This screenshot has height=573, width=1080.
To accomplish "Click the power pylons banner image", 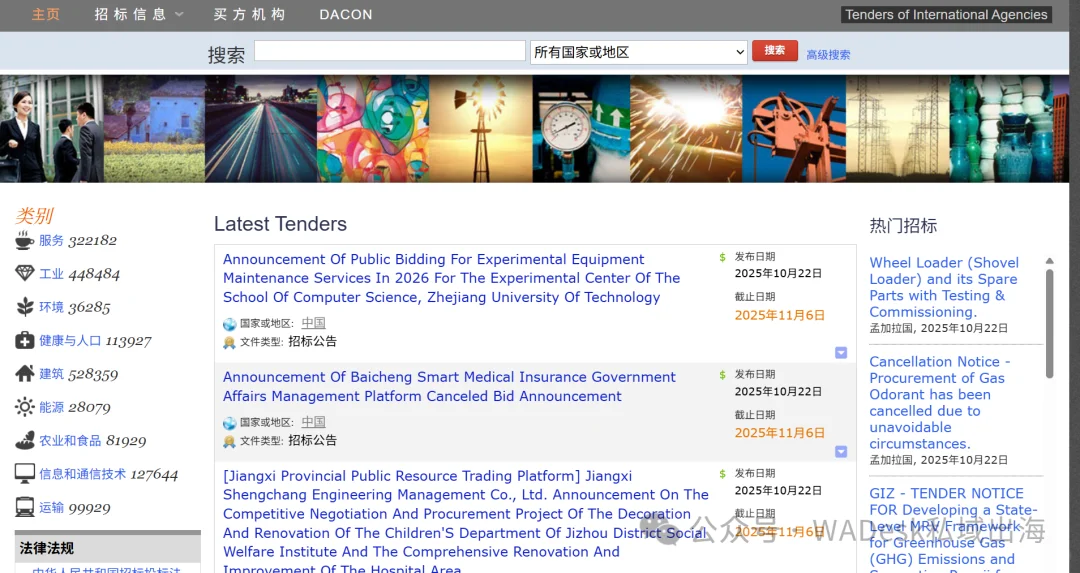I will 897,129.
